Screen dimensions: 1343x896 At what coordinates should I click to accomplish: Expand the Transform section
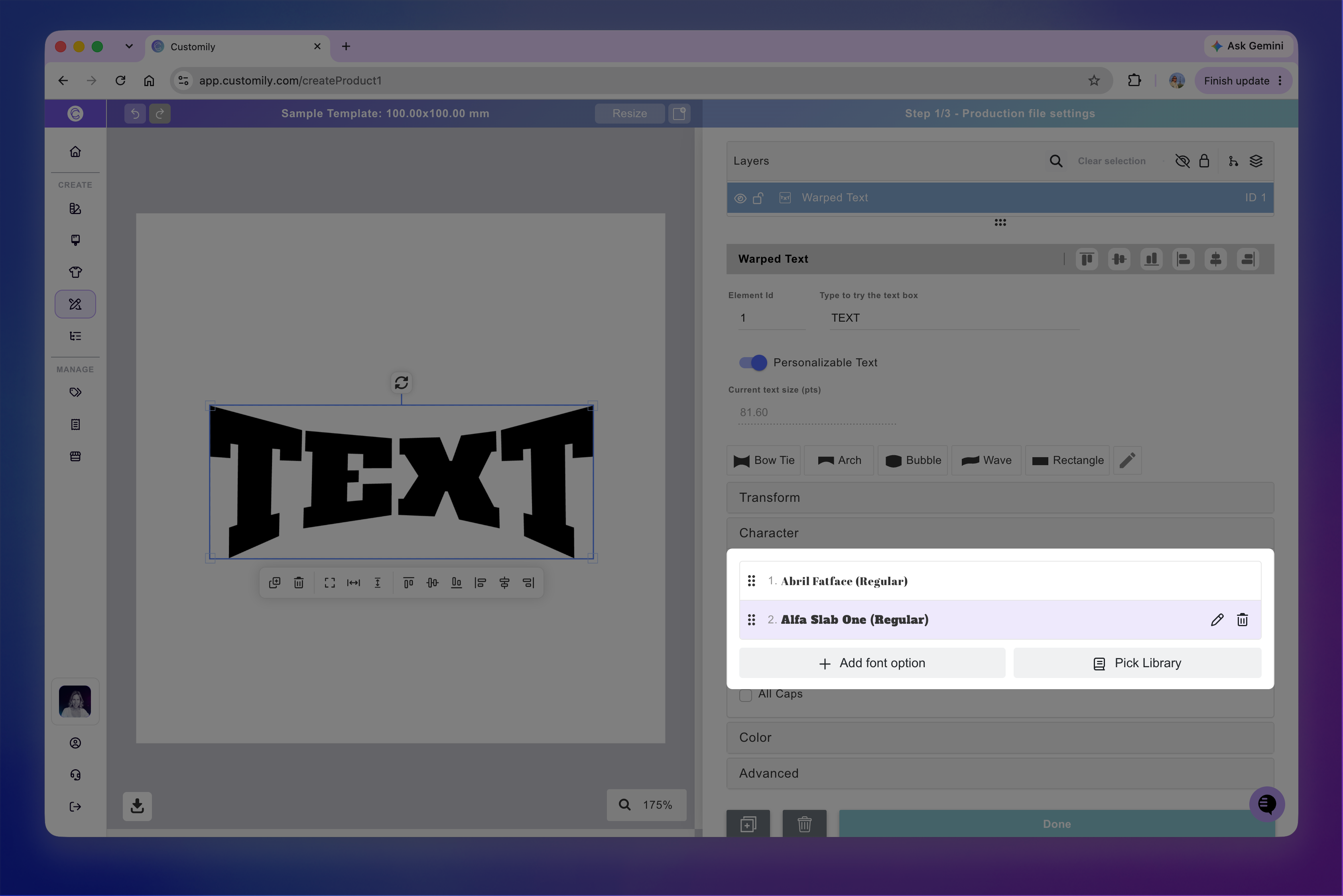pyautogui.click(x=1000, y=497)
